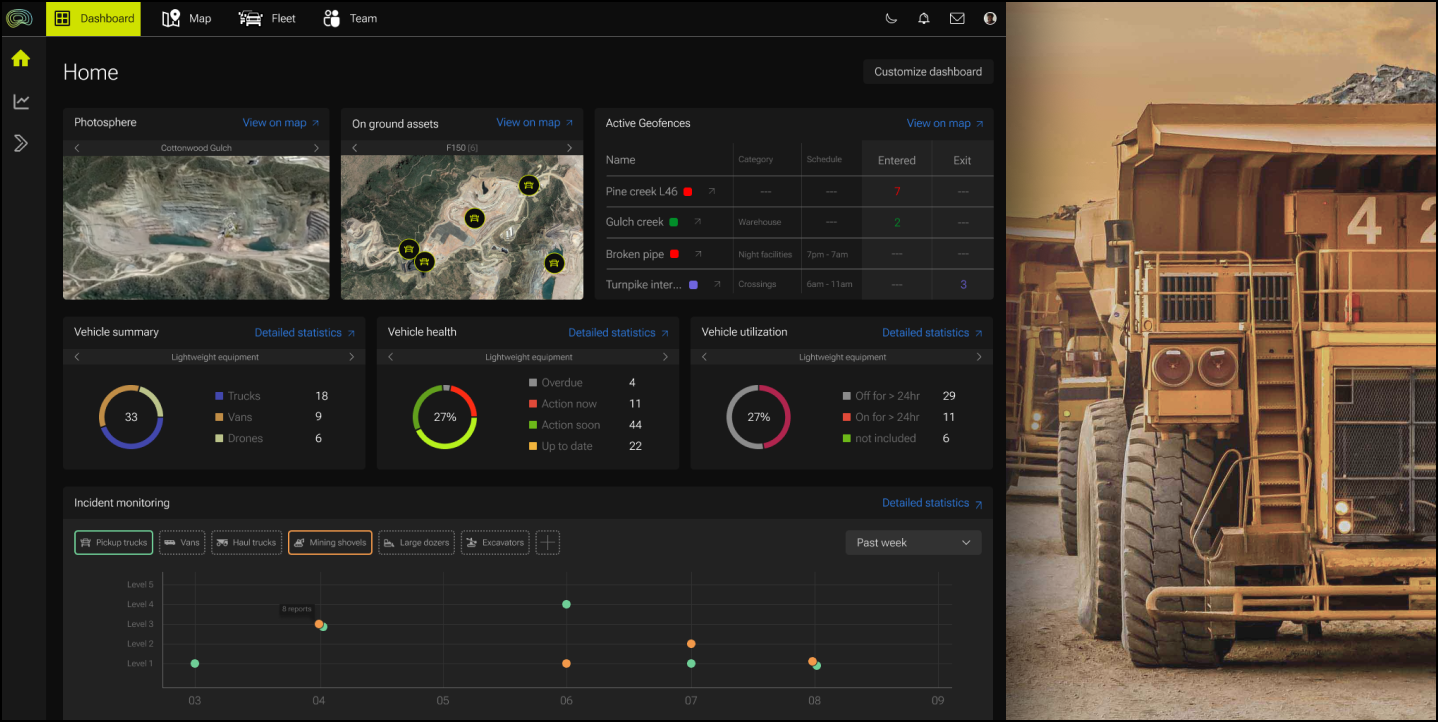Next category in Vehicle summary card

pyautogui.click(x=351, y=357)
